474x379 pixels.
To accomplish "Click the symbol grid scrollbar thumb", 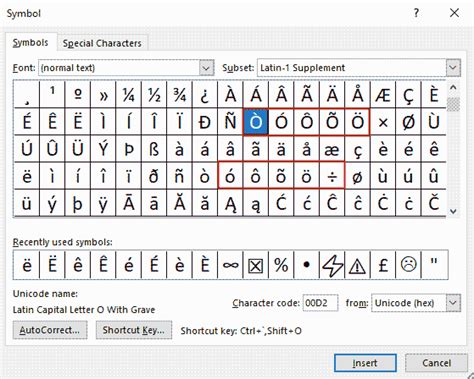I will [x=453, y=105].
